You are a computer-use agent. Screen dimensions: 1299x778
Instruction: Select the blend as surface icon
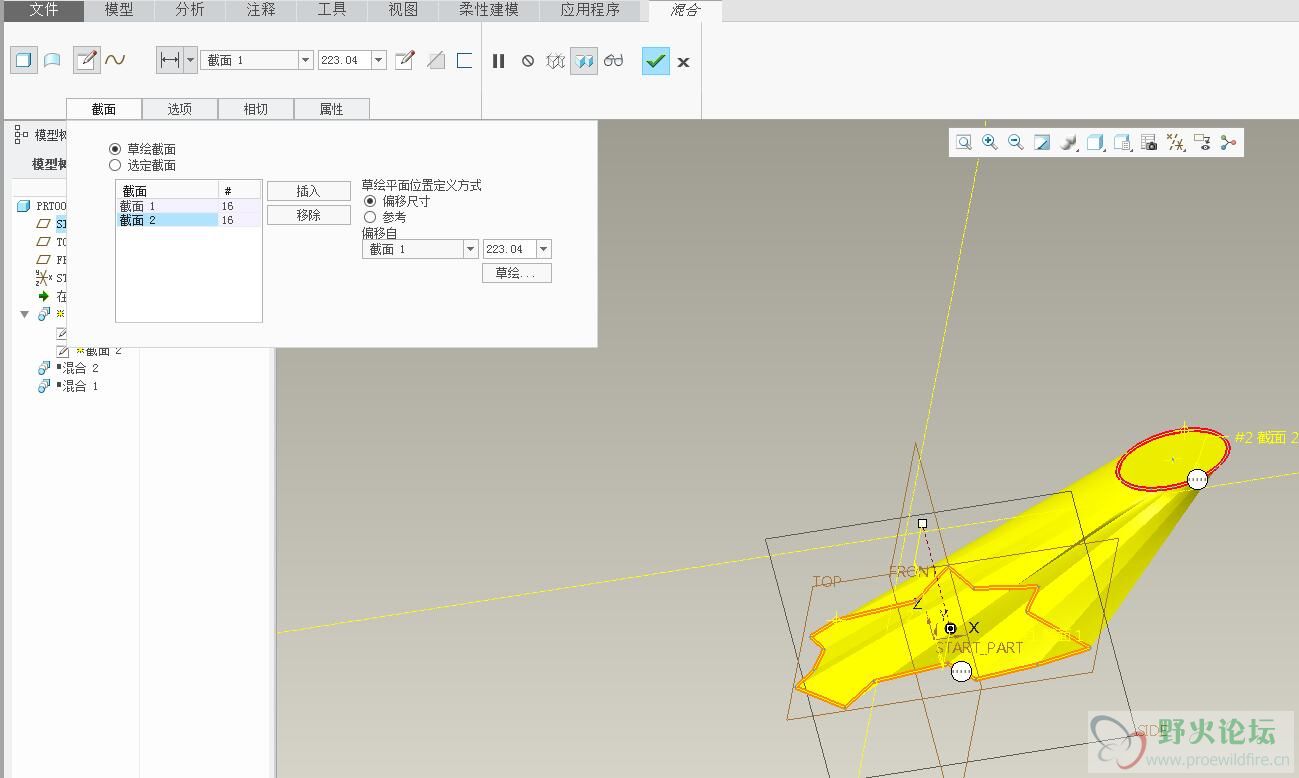[52, 60]
